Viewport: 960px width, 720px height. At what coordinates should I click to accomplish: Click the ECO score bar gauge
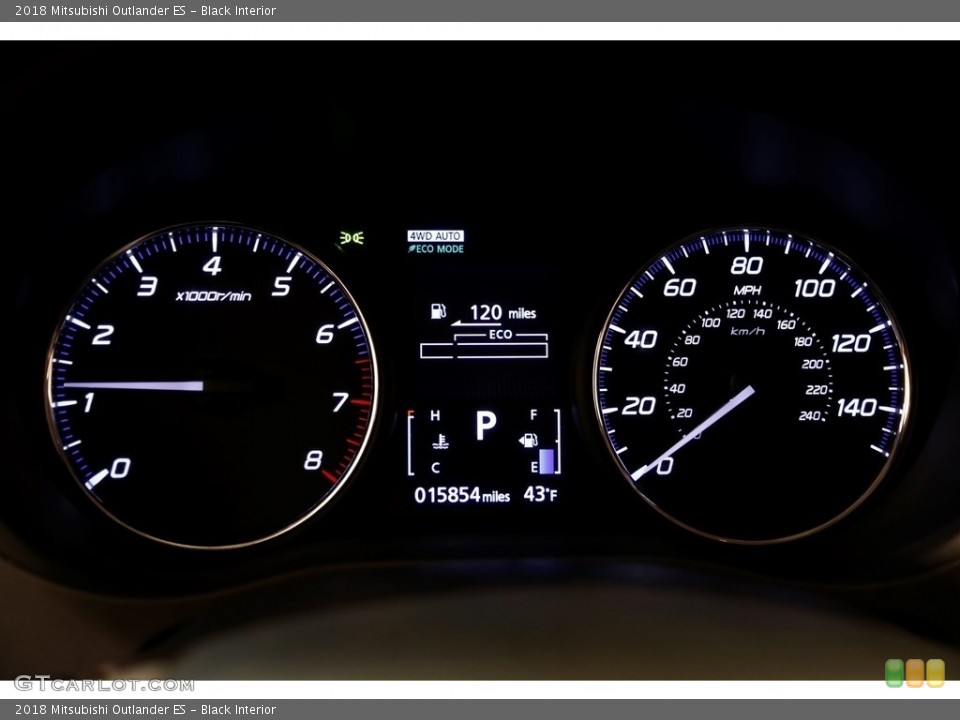click(x=484, y=350)
